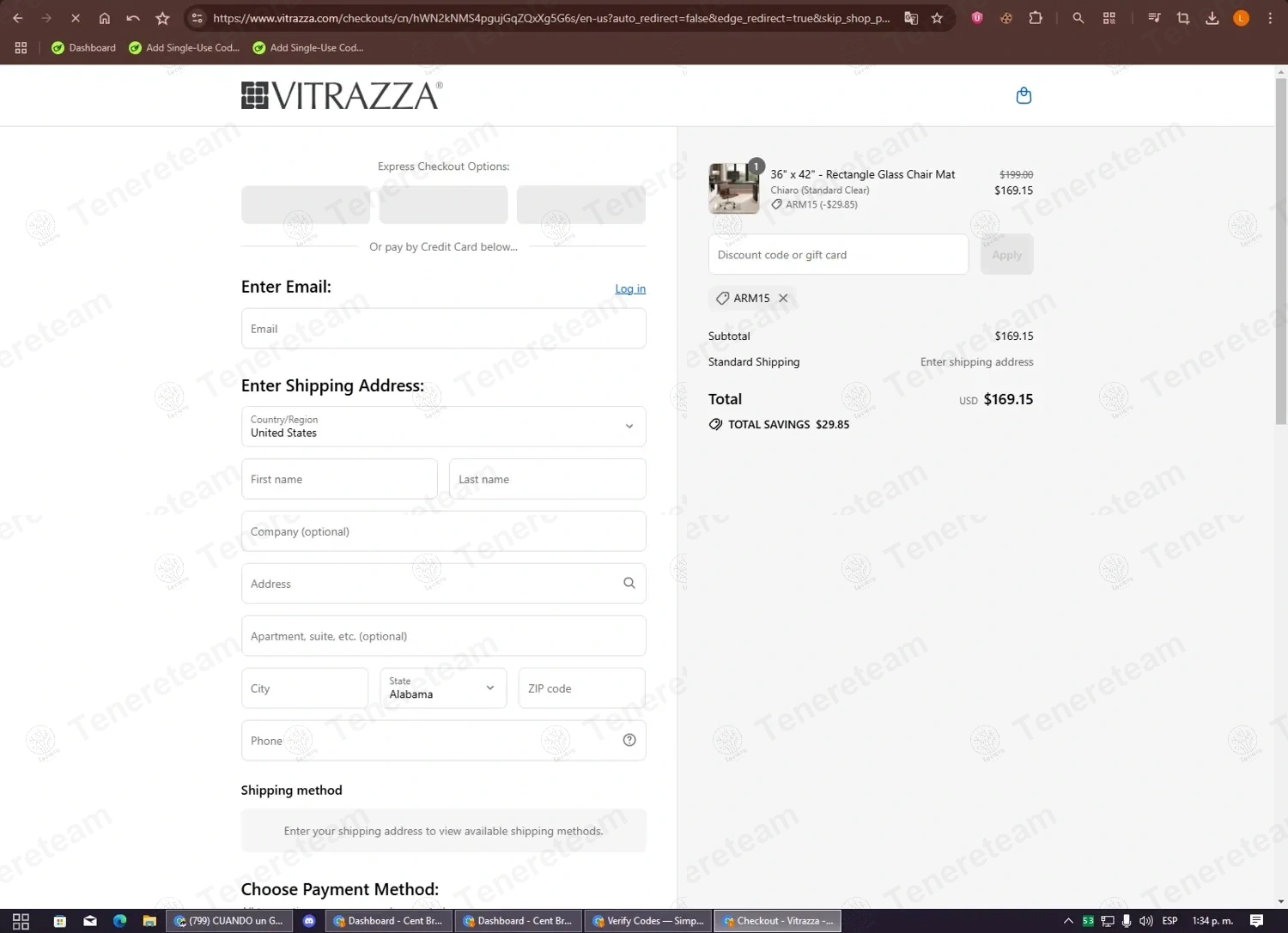
Task: Show hidden tray icons chevron
Action: tap(1068, 921)
